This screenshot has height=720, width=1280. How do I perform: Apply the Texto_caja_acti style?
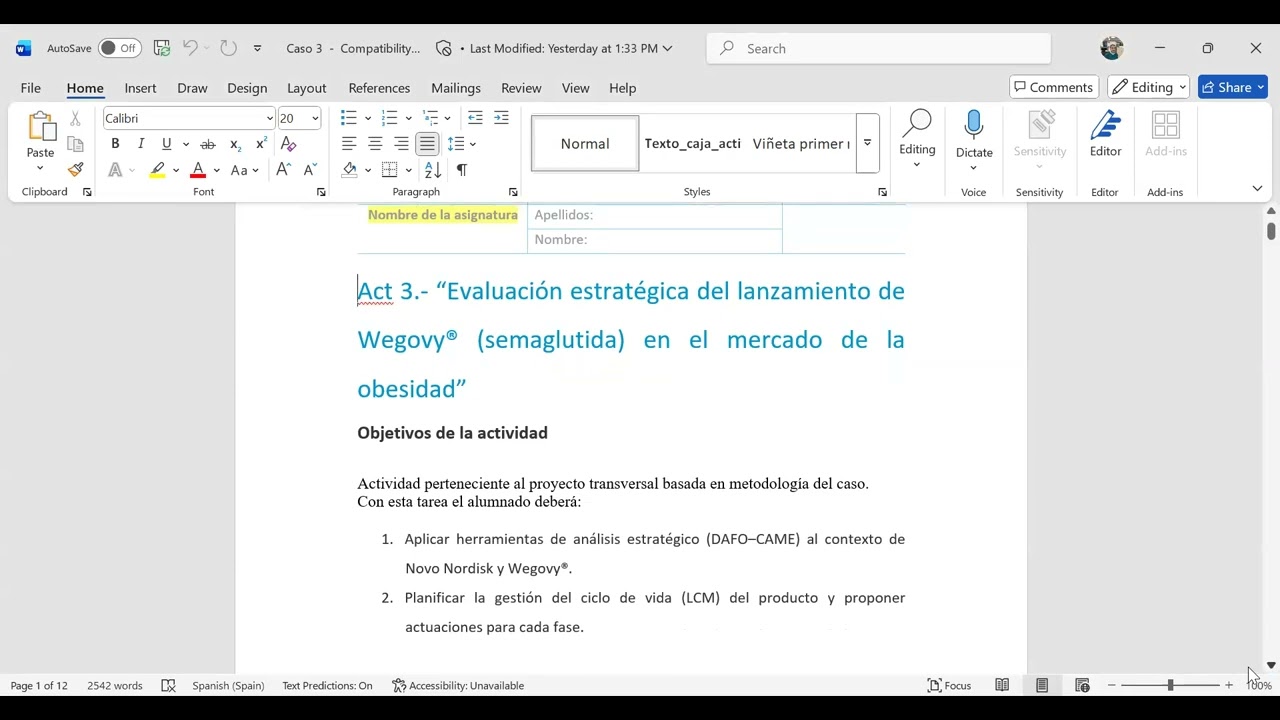pyautogui.click(x=692, y=143)
